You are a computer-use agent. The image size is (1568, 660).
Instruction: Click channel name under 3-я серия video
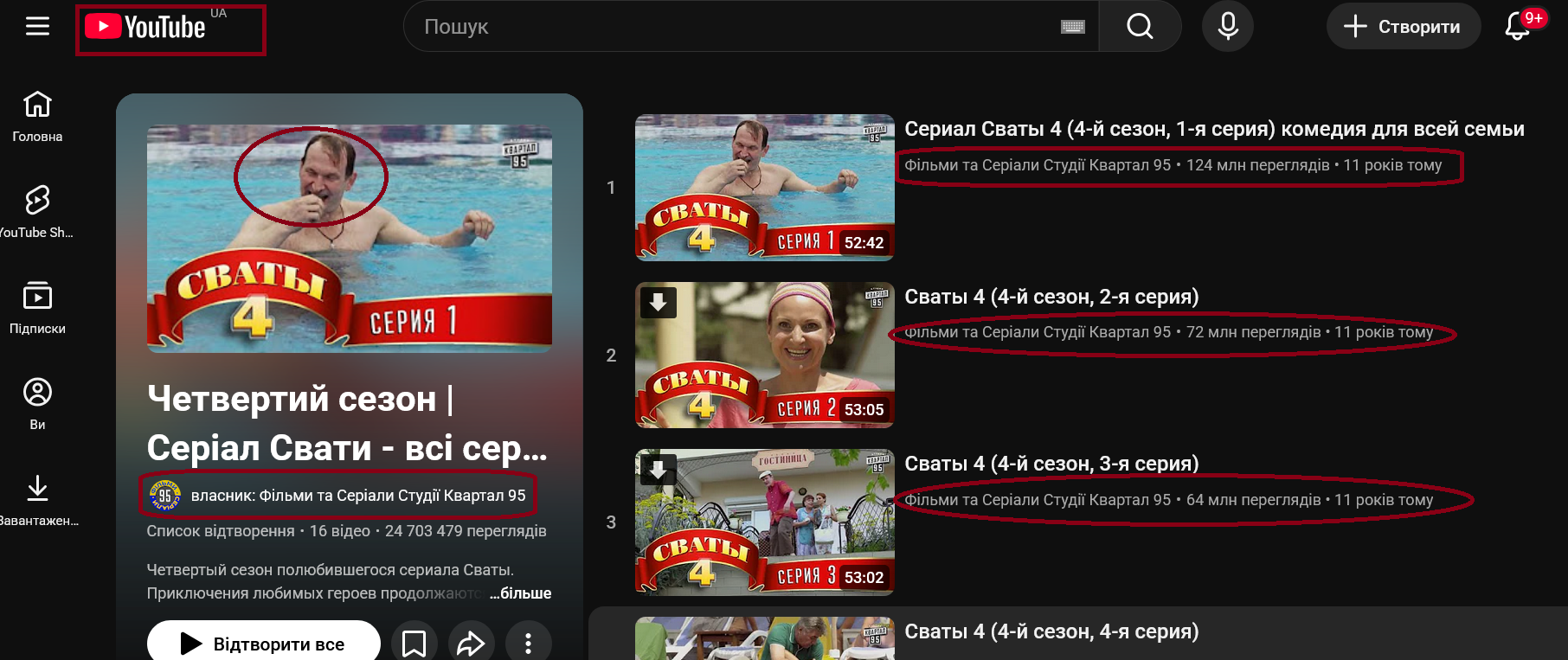point(1038,500)
